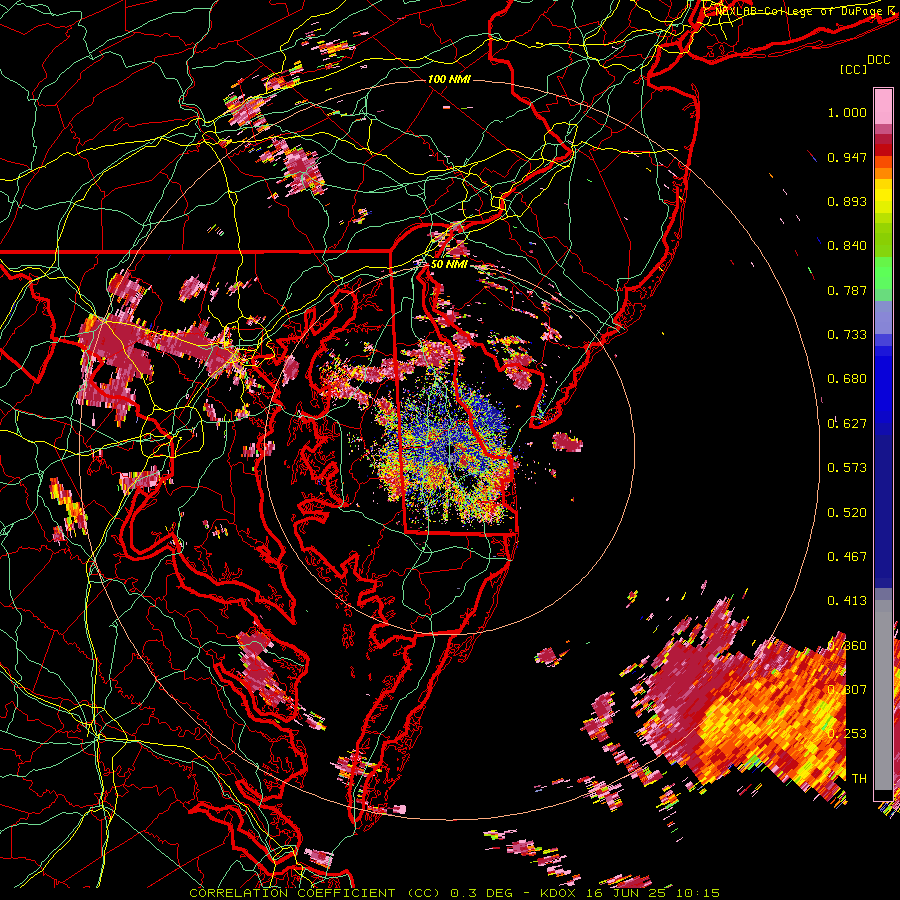Click the 0.307 legend value
900x900 pixels.
pos(847,690)
